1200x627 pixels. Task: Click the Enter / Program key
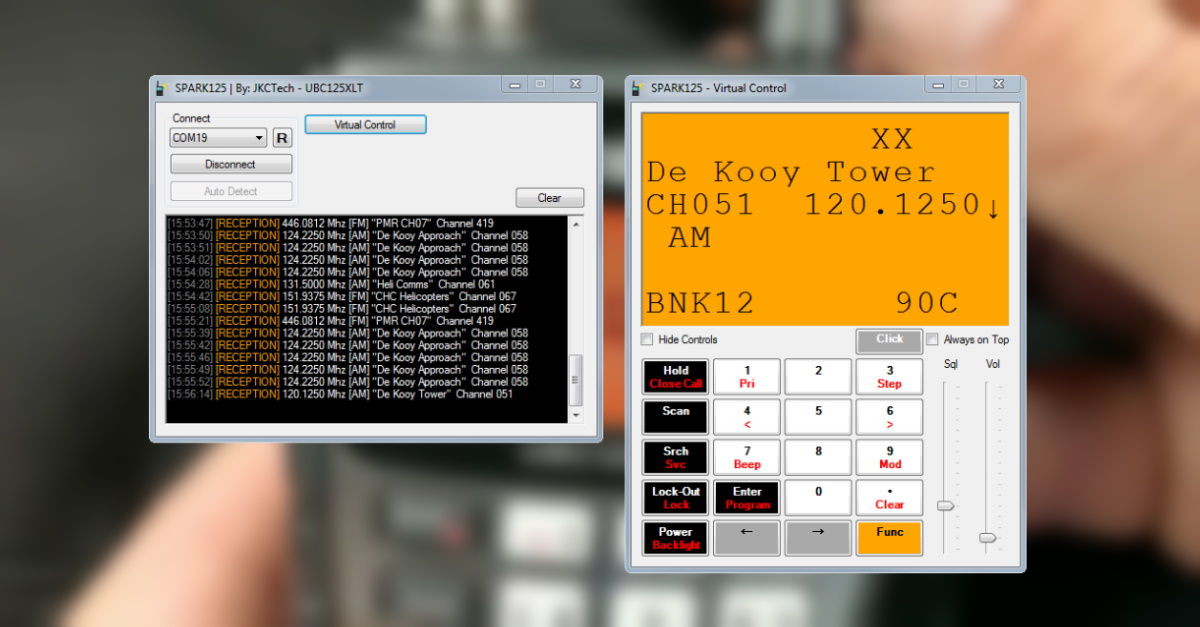pos(747,498)
